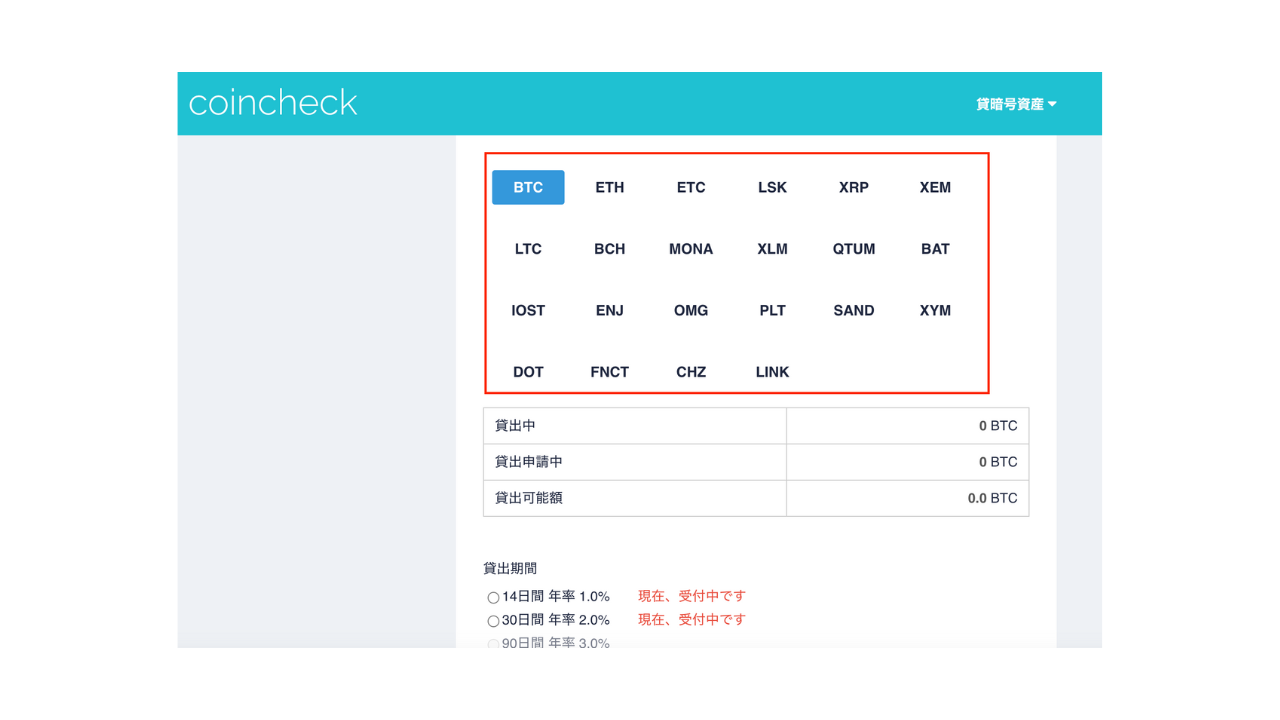This screenshot has height=720, width=1280.
Task: Select the DOT currency option
Action: [x=528, y=372]
